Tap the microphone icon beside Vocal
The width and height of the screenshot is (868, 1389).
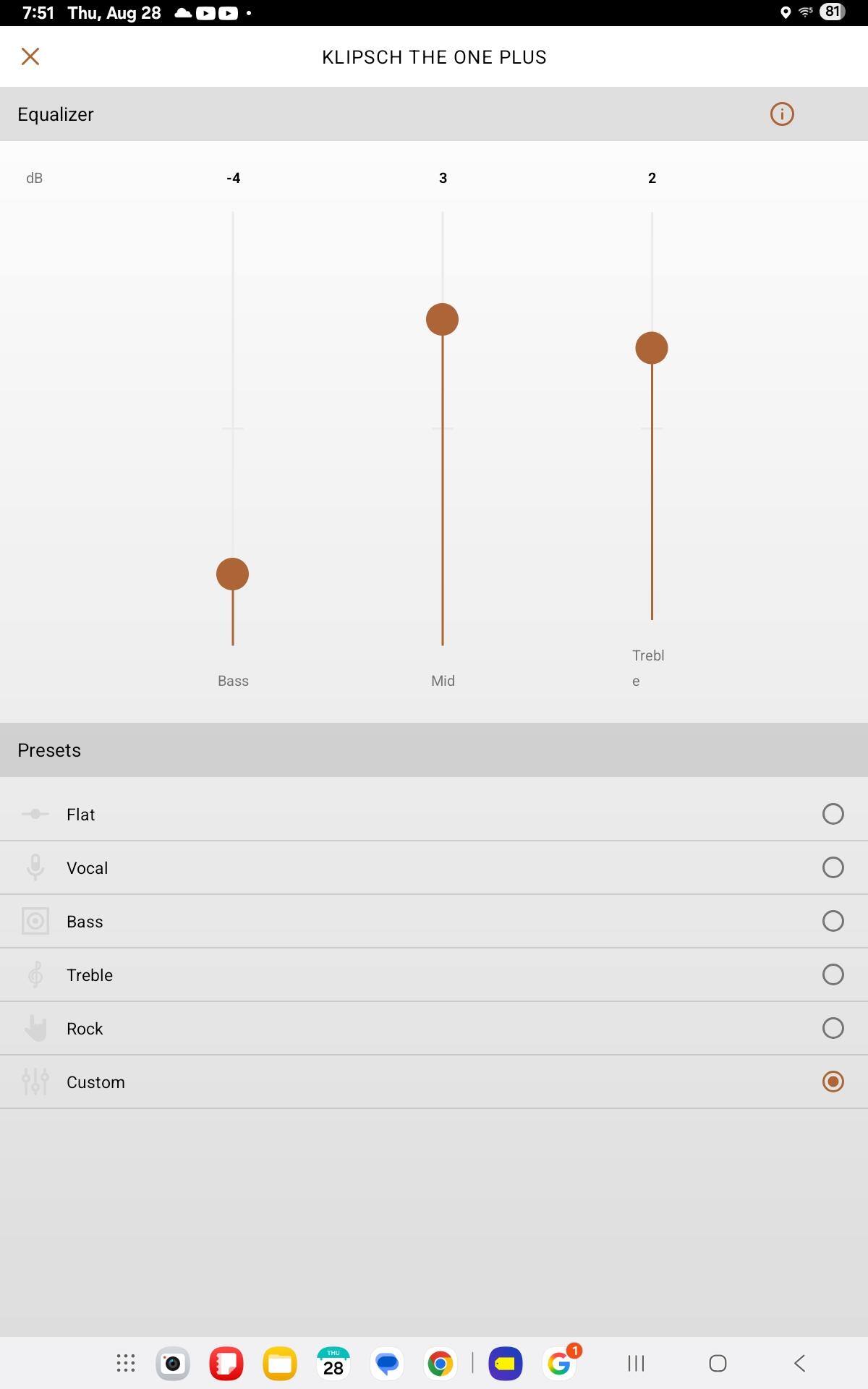pos(35,867)
